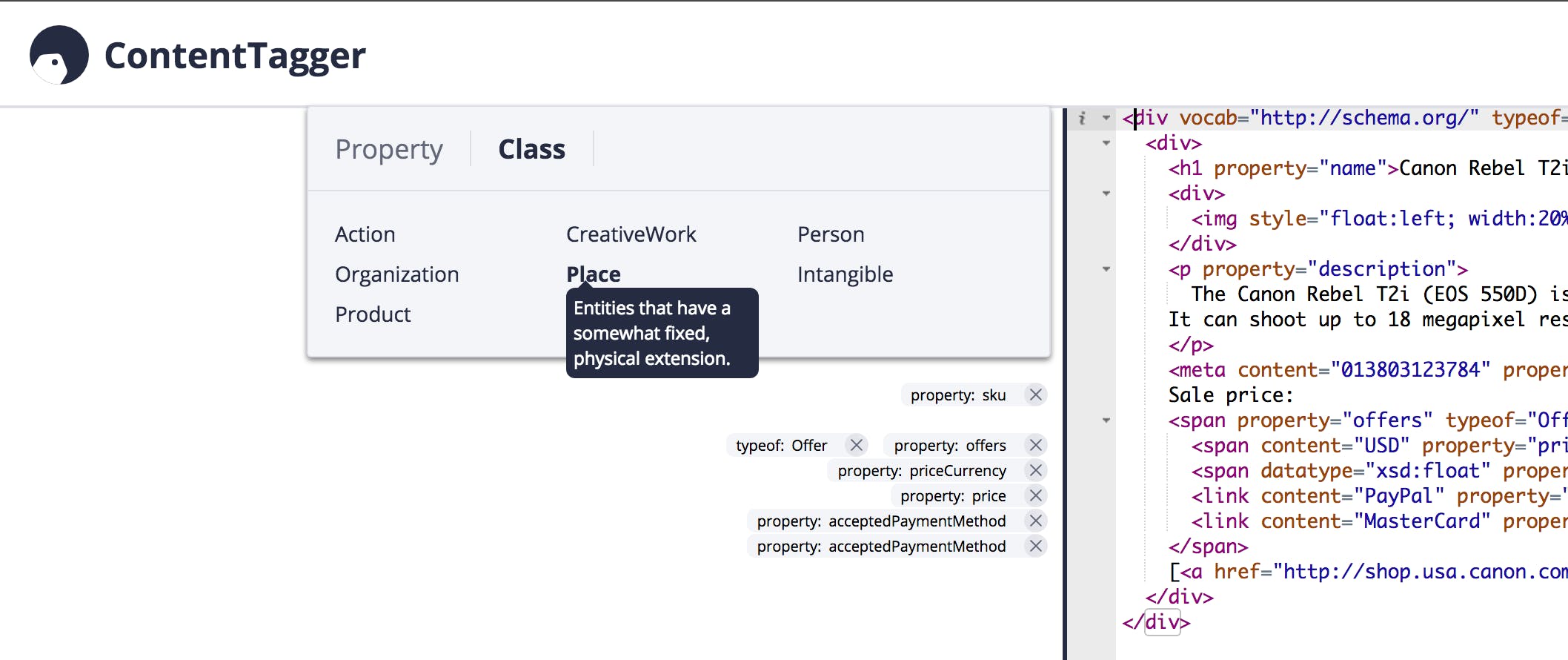Delete the property price tag
The width and height of the screenshot is (1568, 660).
click(x=1036, y=495)
